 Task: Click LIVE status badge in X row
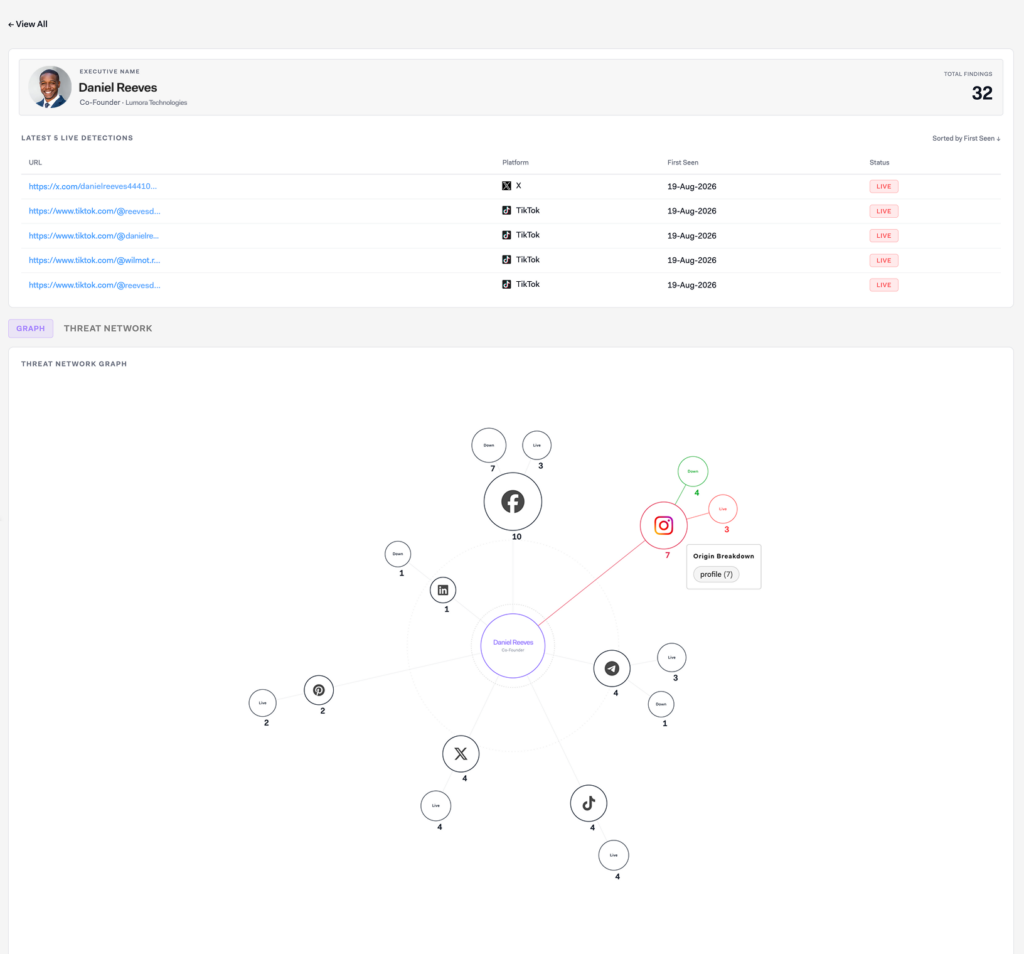click(884, 186)
